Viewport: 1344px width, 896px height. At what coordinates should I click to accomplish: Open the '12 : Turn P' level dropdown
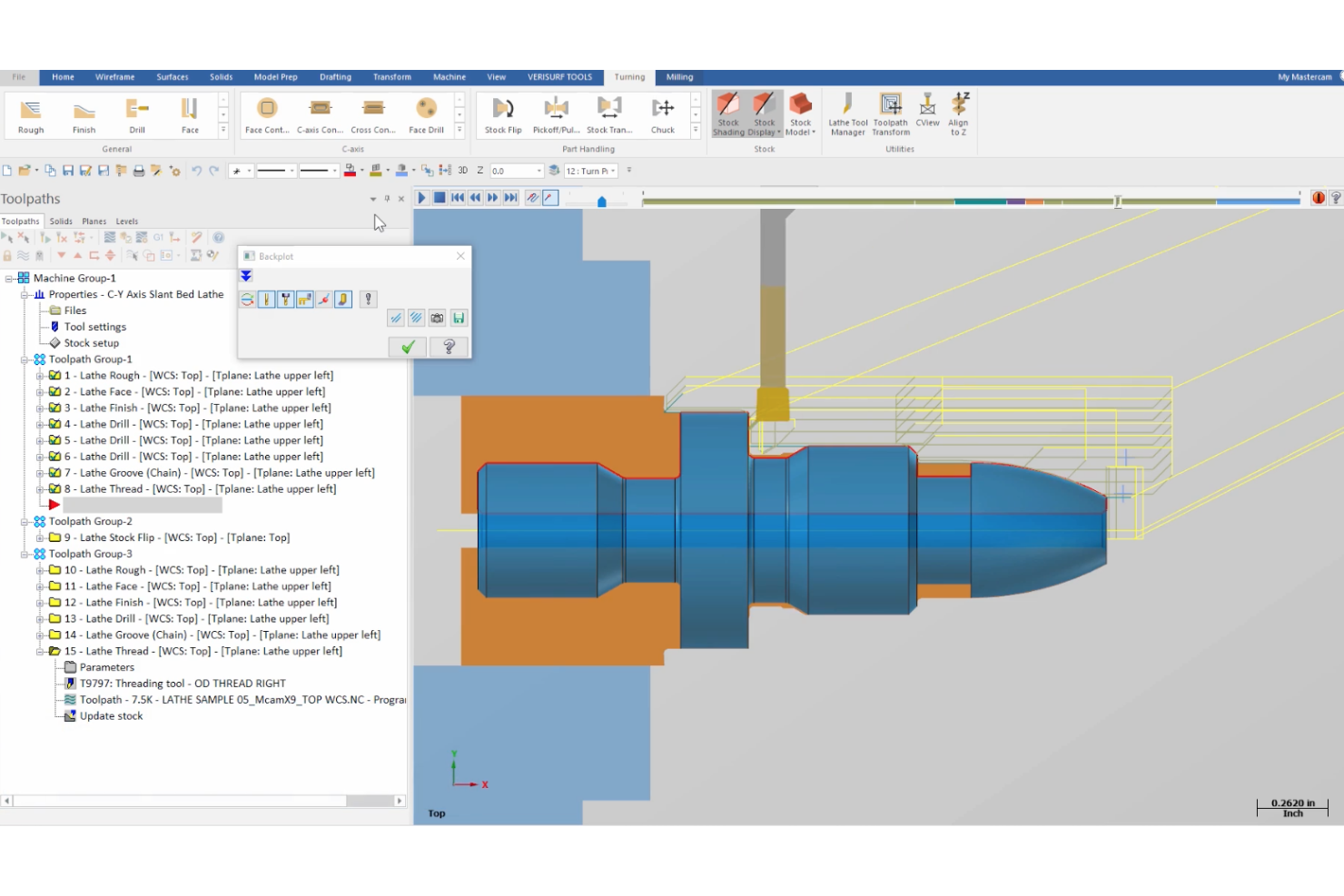pos(614,171)
